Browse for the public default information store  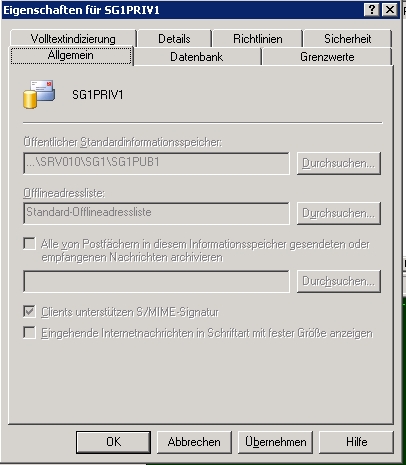339,163
